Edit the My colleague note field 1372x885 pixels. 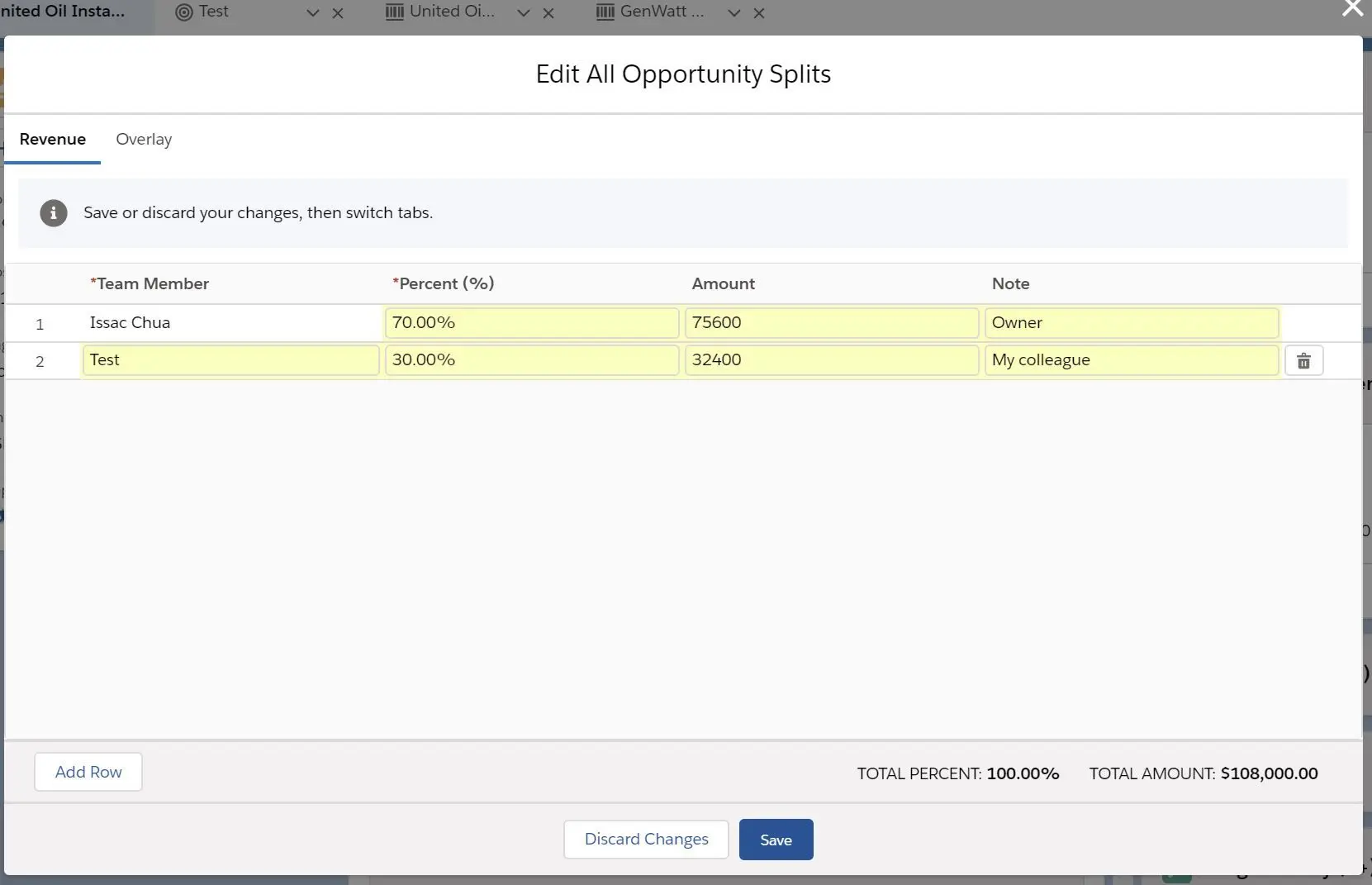click(x=1132, y=360)
